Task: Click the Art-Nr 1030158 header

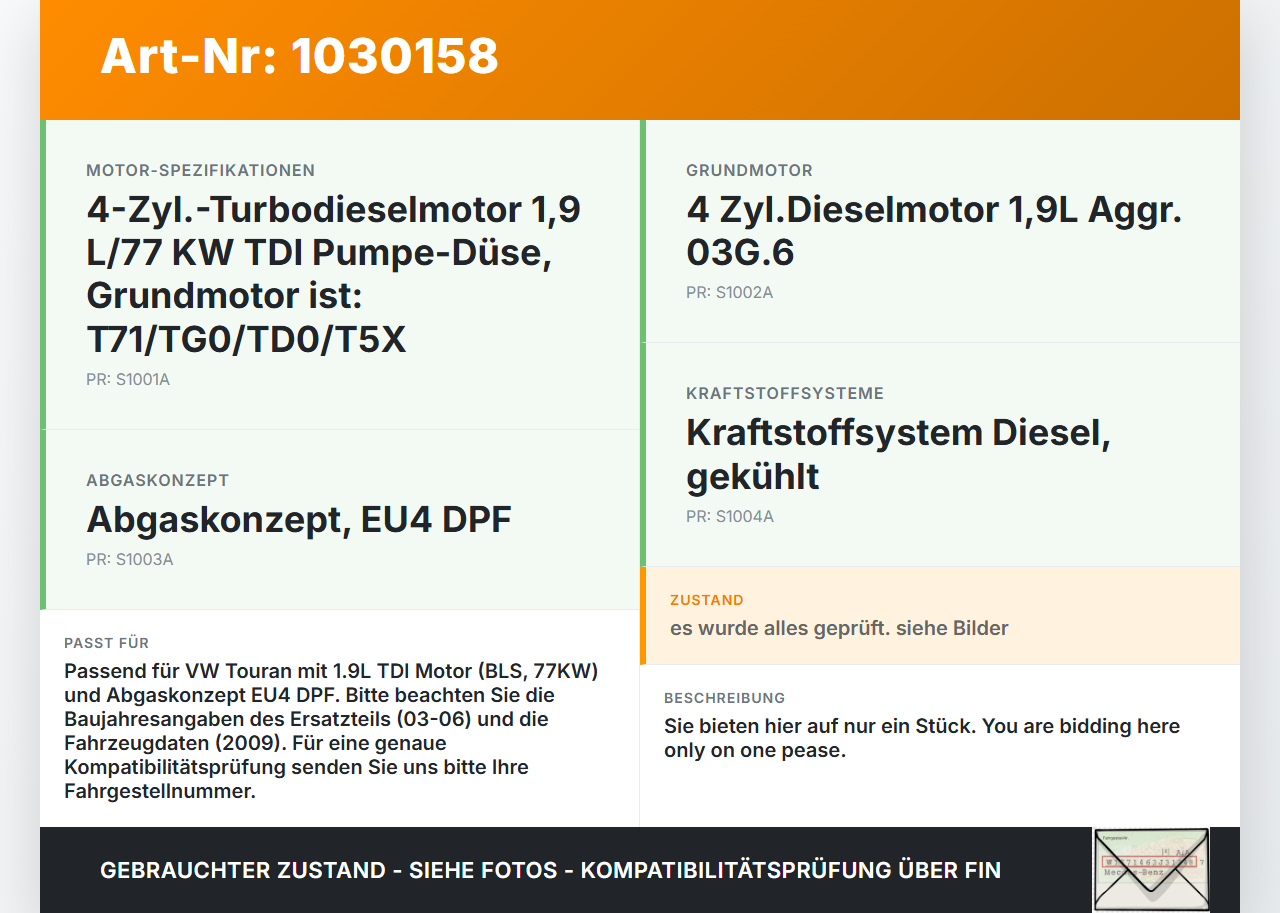Action: 298,58
